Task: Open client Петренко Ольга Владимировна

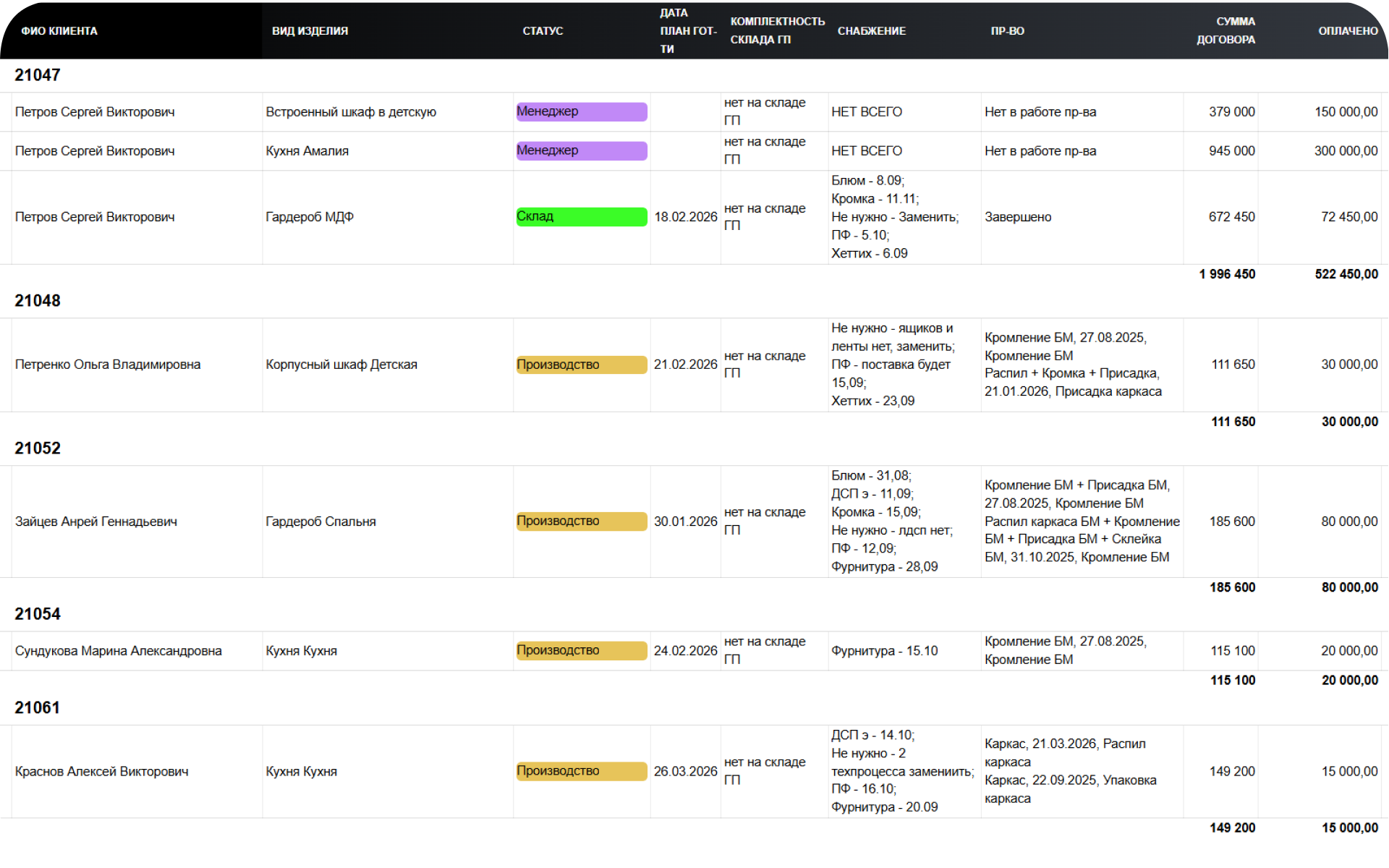Action: pos(108,365)
